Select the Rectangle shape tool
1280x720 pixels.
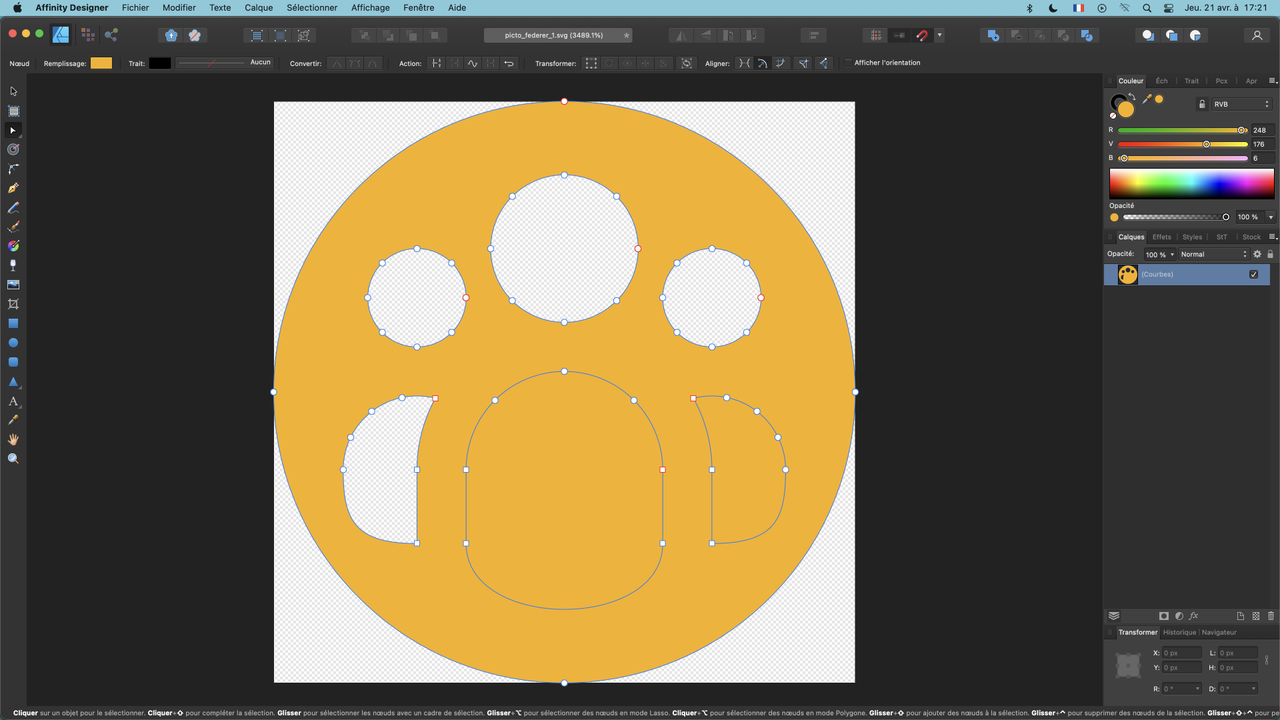(13, 323)
